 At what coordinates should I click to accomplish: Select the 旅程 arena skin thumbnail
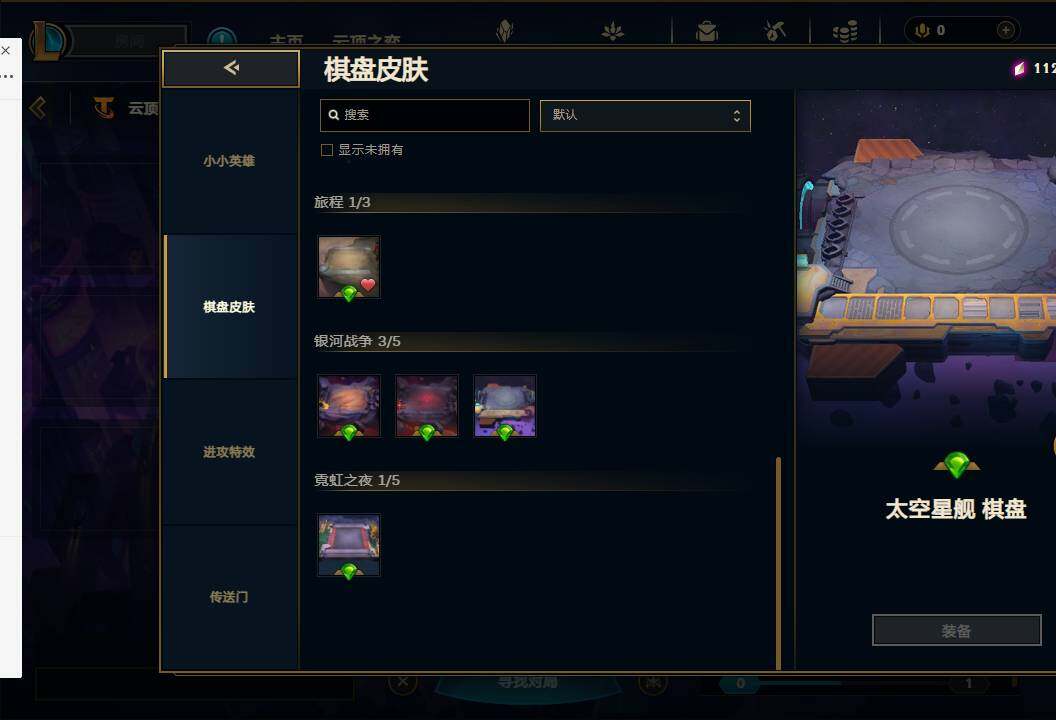click(349, 267)
